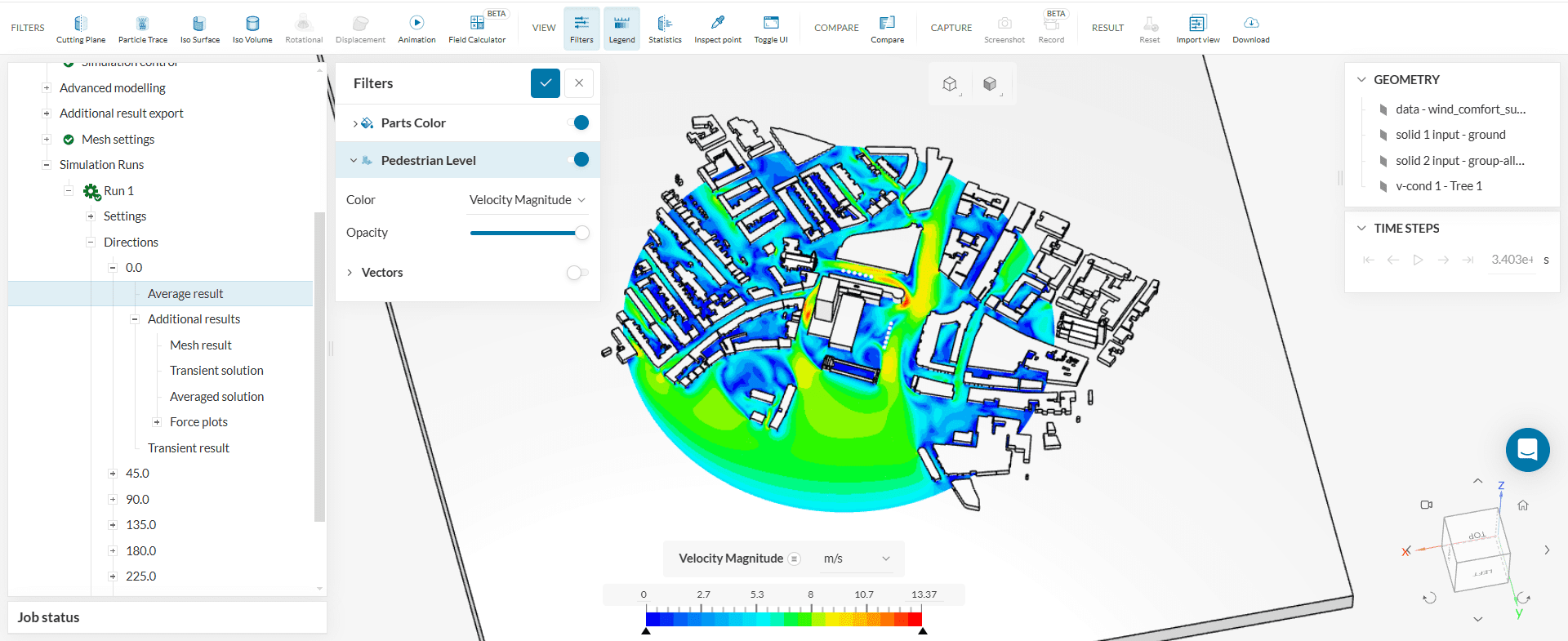This screenshot has width=1568, height=641.
Task: Play the time steps animation
Action: coord(1418,260)
